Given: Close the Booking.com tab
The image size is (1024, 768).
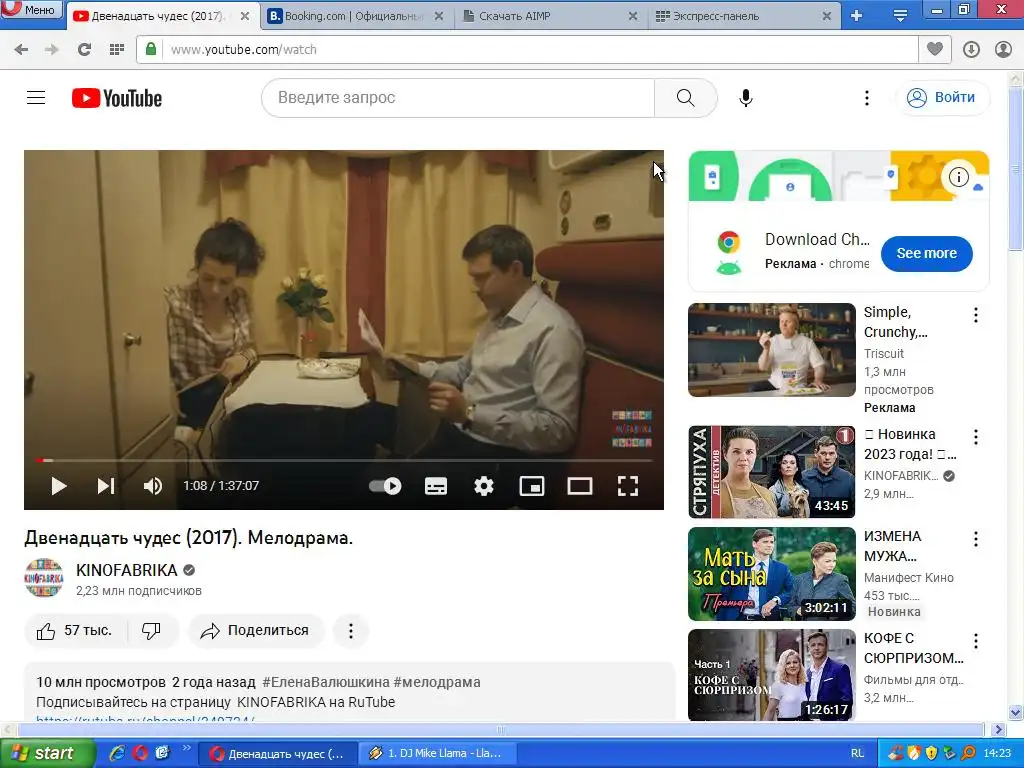Looking at the screenshot, I should click(x=439, y=16).
